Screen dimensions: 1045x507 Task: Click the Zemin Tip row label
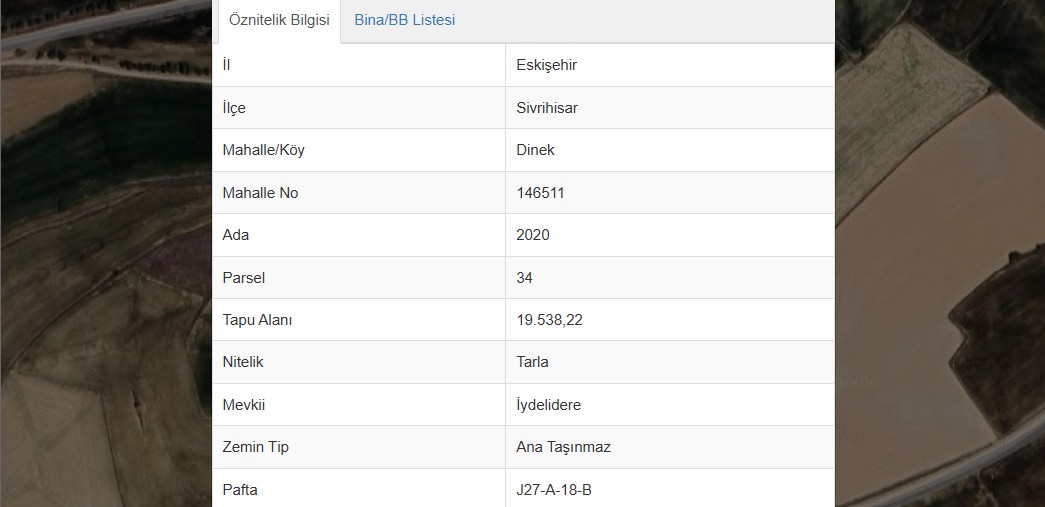coord(255,447)
